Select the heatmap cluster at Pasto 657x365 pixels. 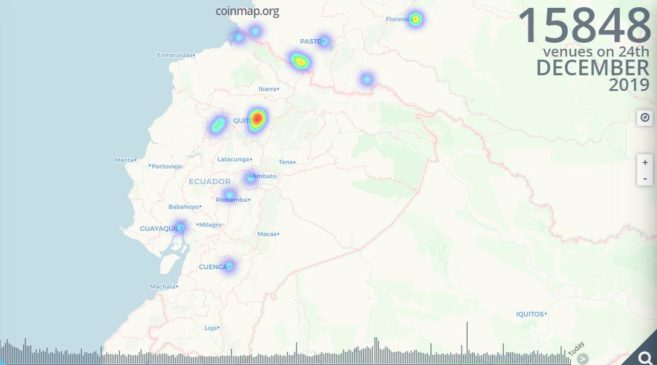323,41
